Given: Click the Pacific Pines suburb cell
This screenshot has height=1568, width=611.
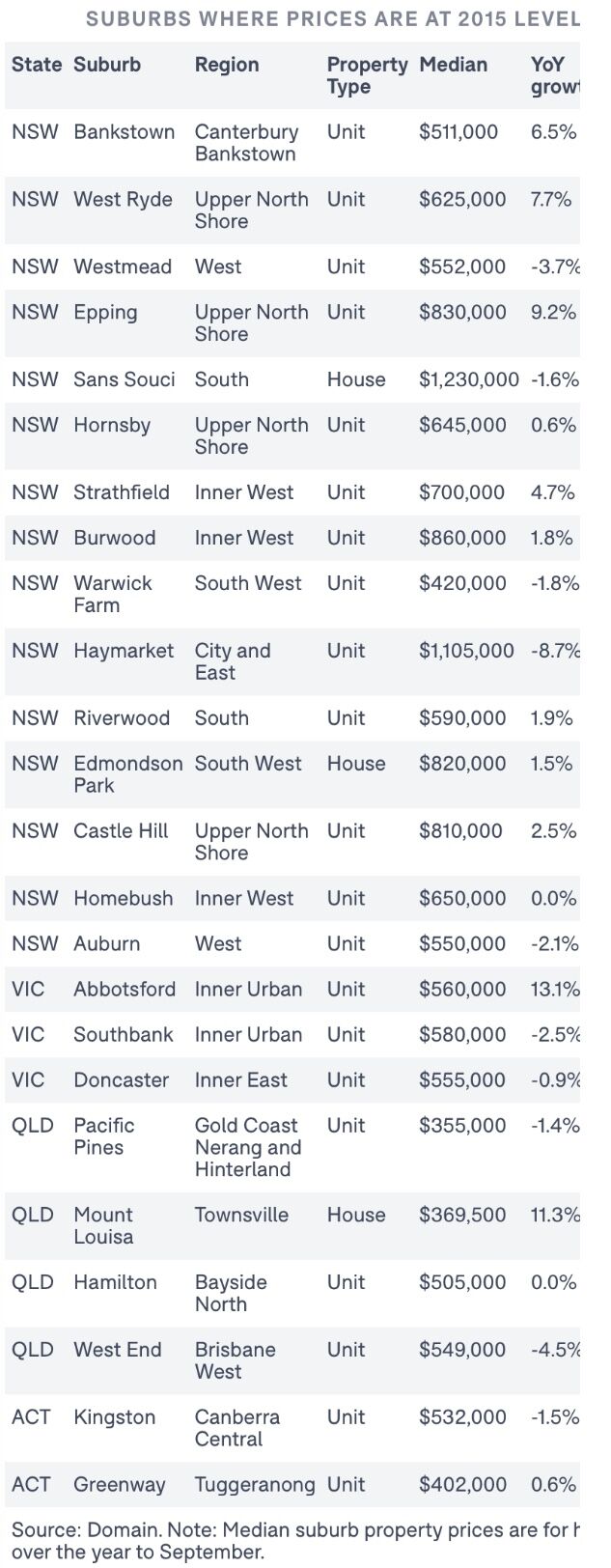Looking at the screenshot, I should tap(104, 1136).
